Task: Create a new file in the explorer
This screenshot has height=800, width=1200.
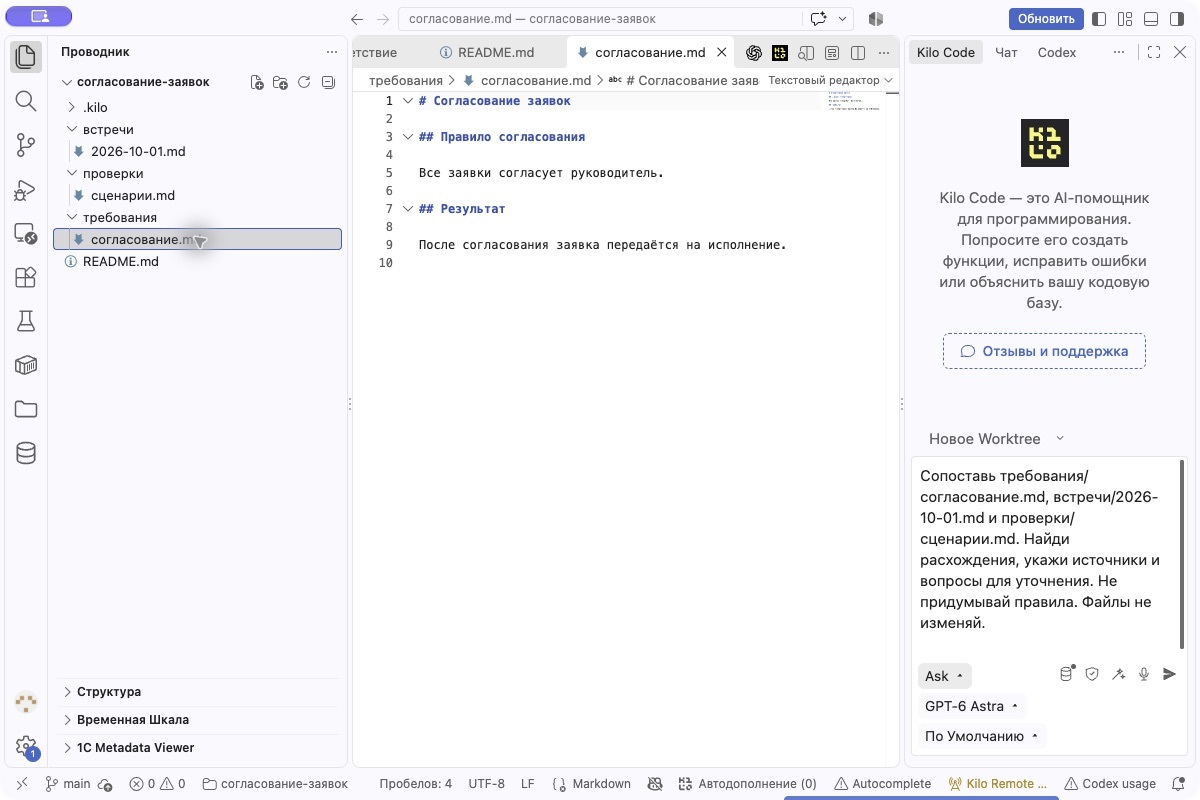Action: click(257, 83)
